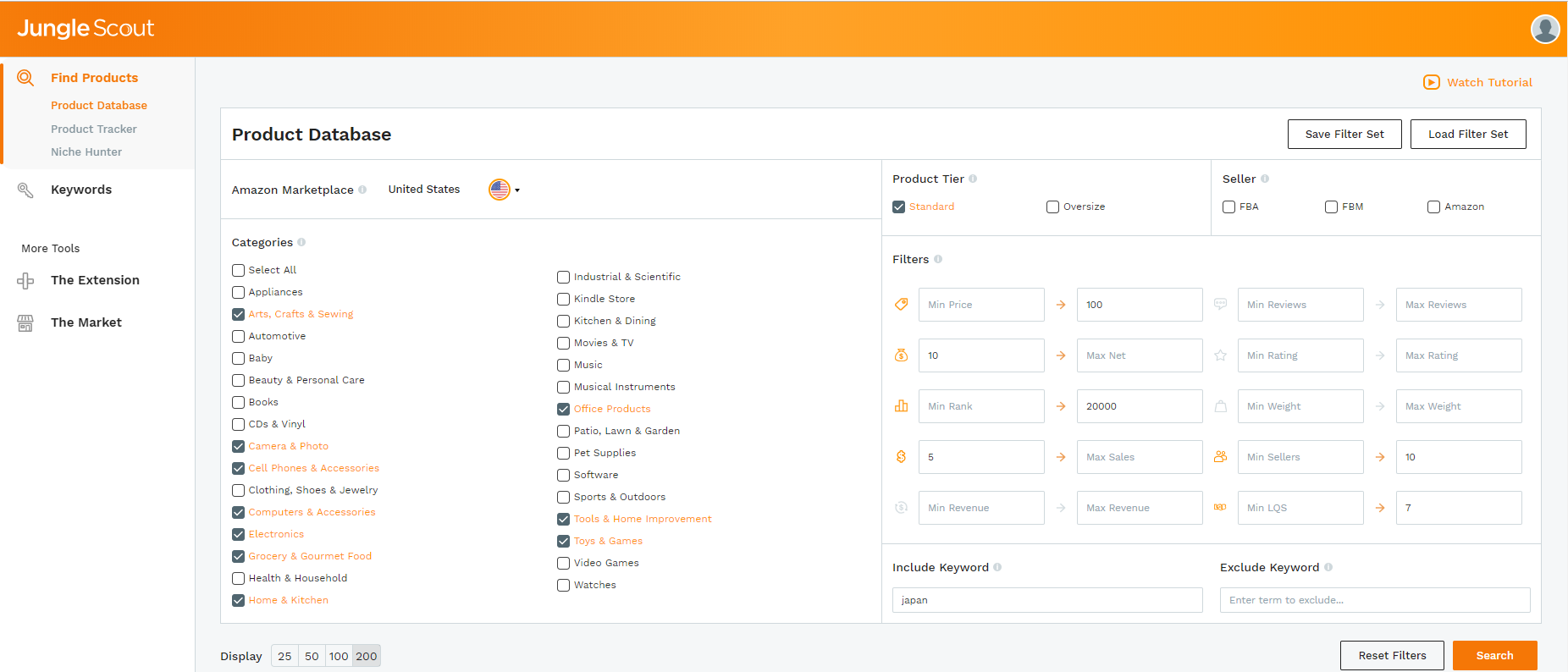Check the Health & Household category
This screenshot has width=1568, height=672.
(238, 578)
